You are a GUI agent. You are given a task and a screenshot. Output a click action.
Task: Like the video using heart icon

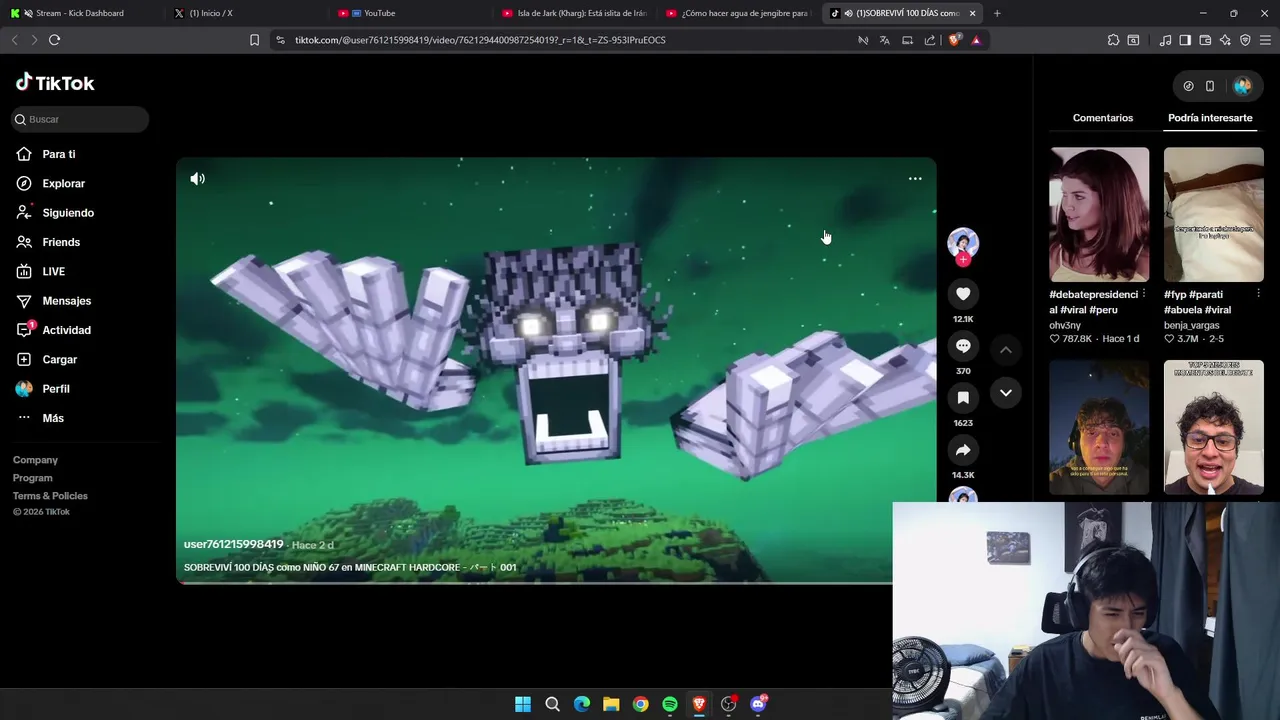[963, 294]
